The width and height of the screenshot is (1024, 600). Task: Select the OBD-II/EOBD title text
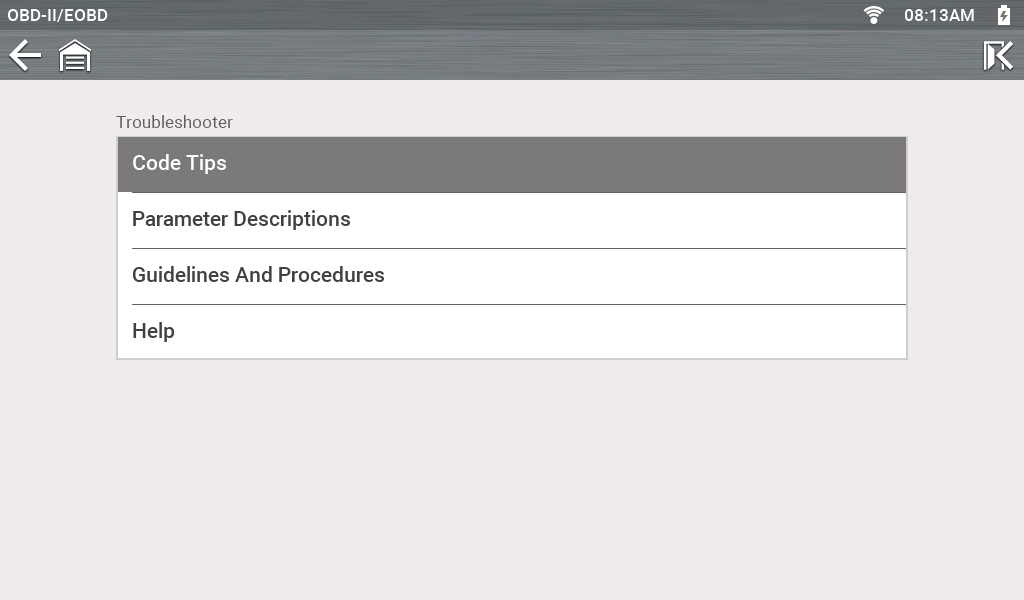[x=58, y=15]
